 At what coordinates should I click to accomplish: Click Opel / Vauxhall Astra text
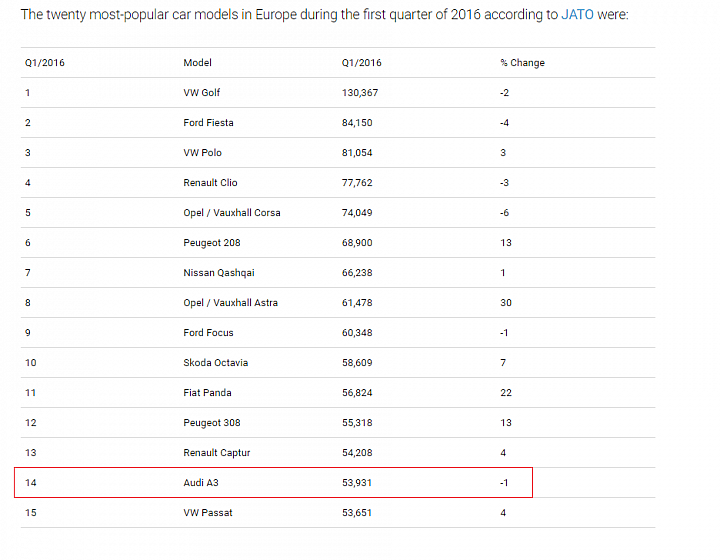click(x=231, y=303)
